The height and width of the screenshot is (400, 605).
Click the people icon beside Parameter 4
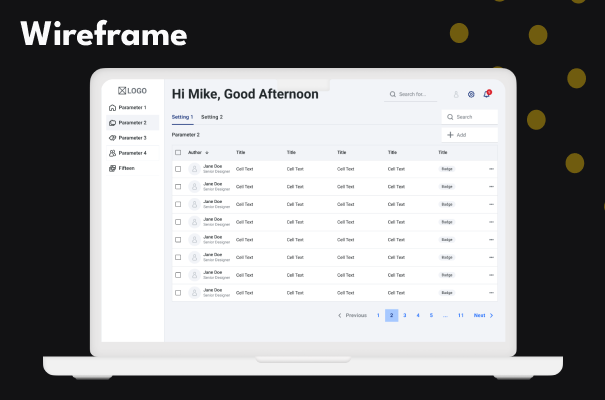[x=112, y=153]
